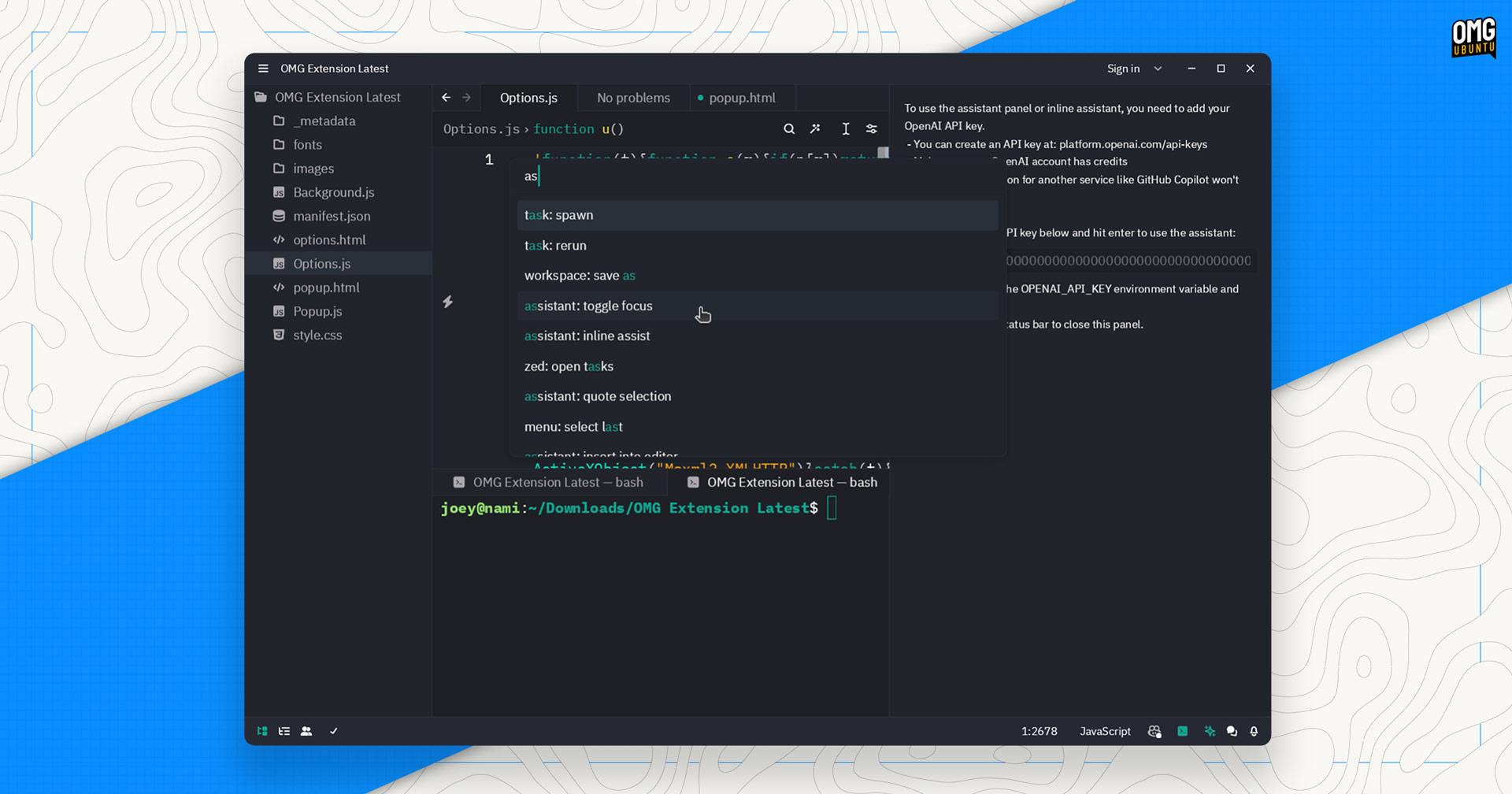Click the lightning bolt code actions icon
This screenshot has width=1512, height=794.
[447, 302]
